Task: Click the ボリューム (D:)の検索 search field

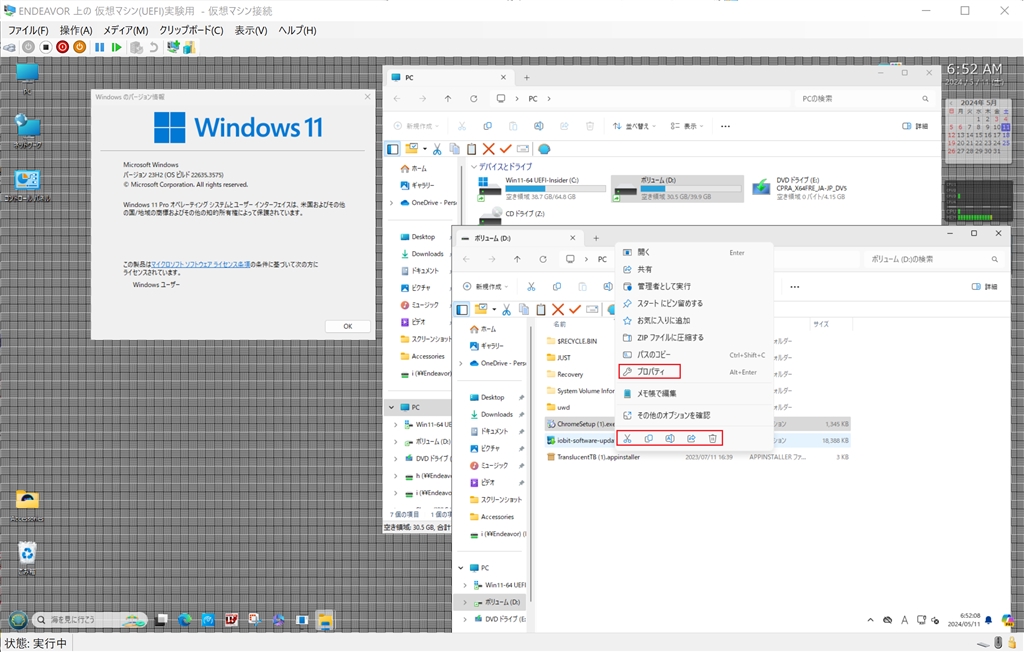Action: pyautogui.click(x=934, y=259)
